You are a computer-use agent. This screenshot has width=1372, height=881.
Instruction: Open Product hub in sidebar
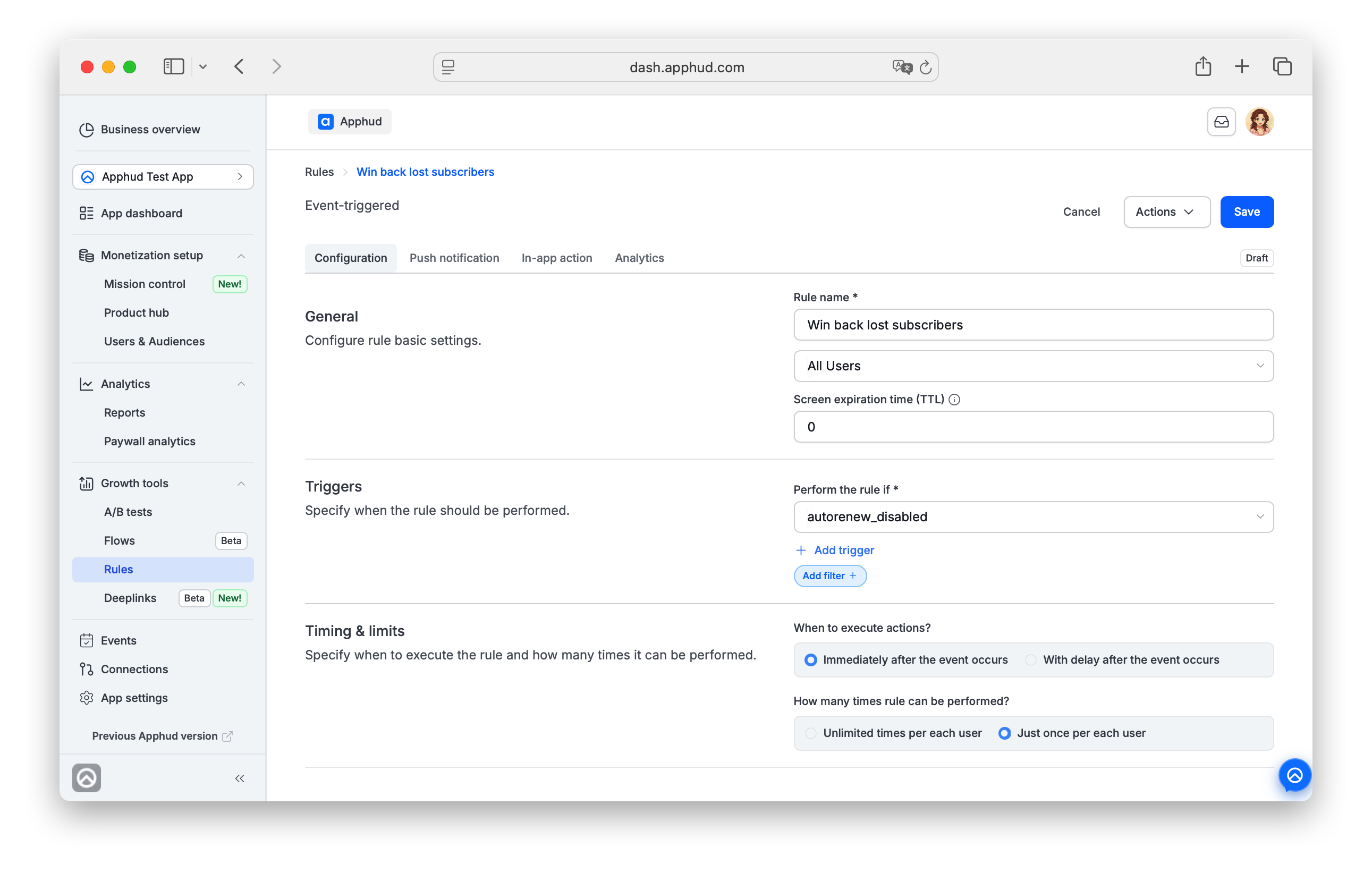[136, 313]
